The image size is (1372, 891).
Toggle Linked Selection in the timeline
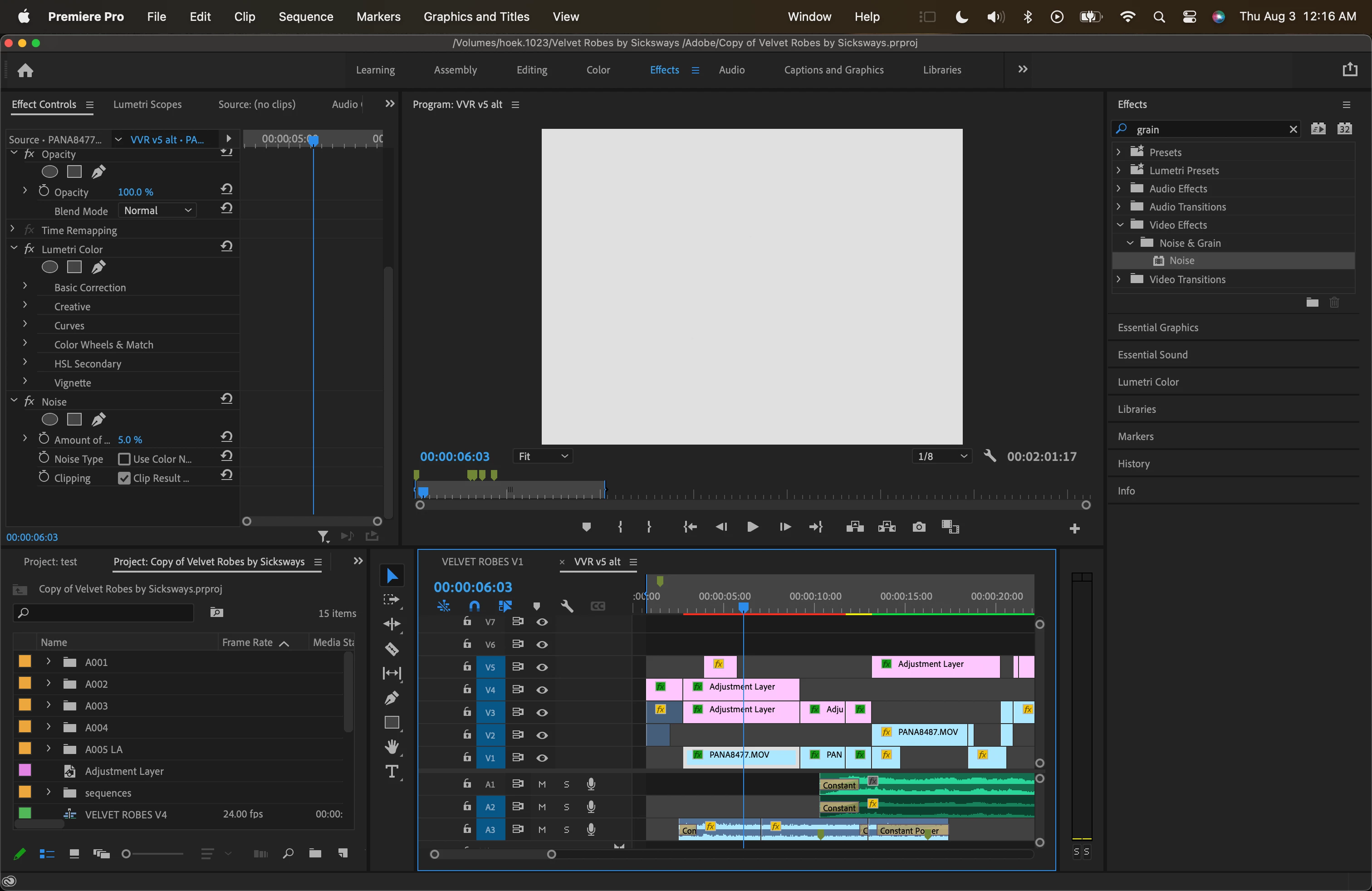[505, 606]
